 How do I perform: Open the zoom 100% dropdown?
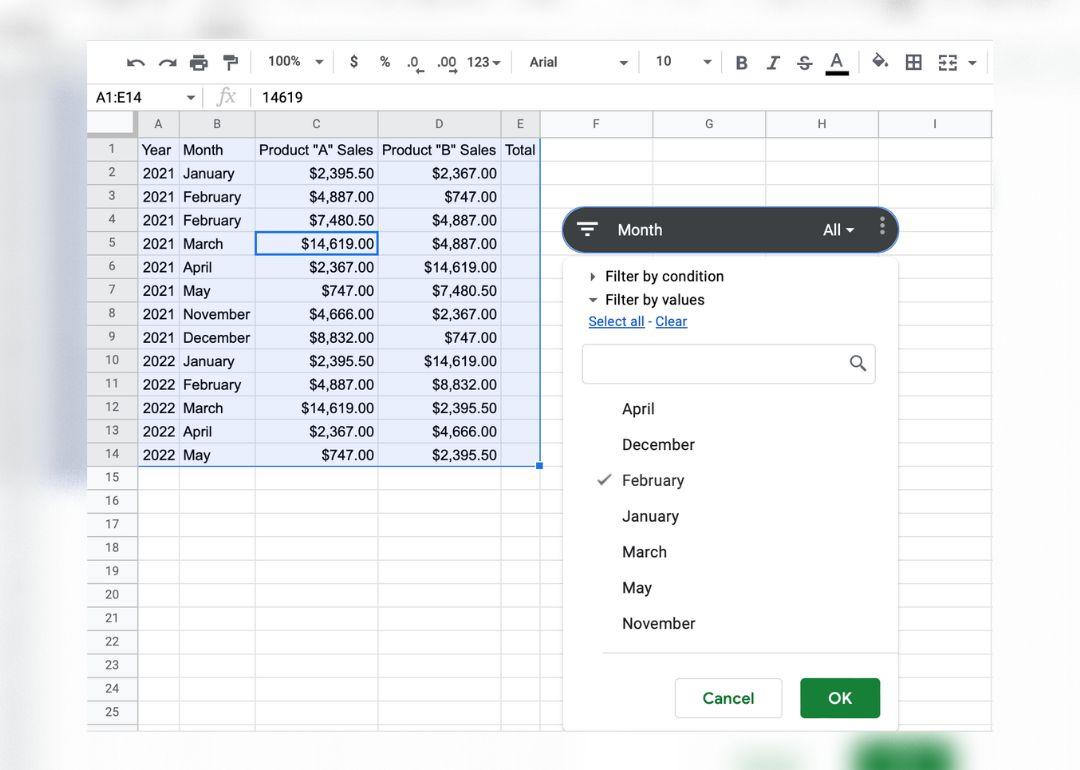[x=296, y=62]
